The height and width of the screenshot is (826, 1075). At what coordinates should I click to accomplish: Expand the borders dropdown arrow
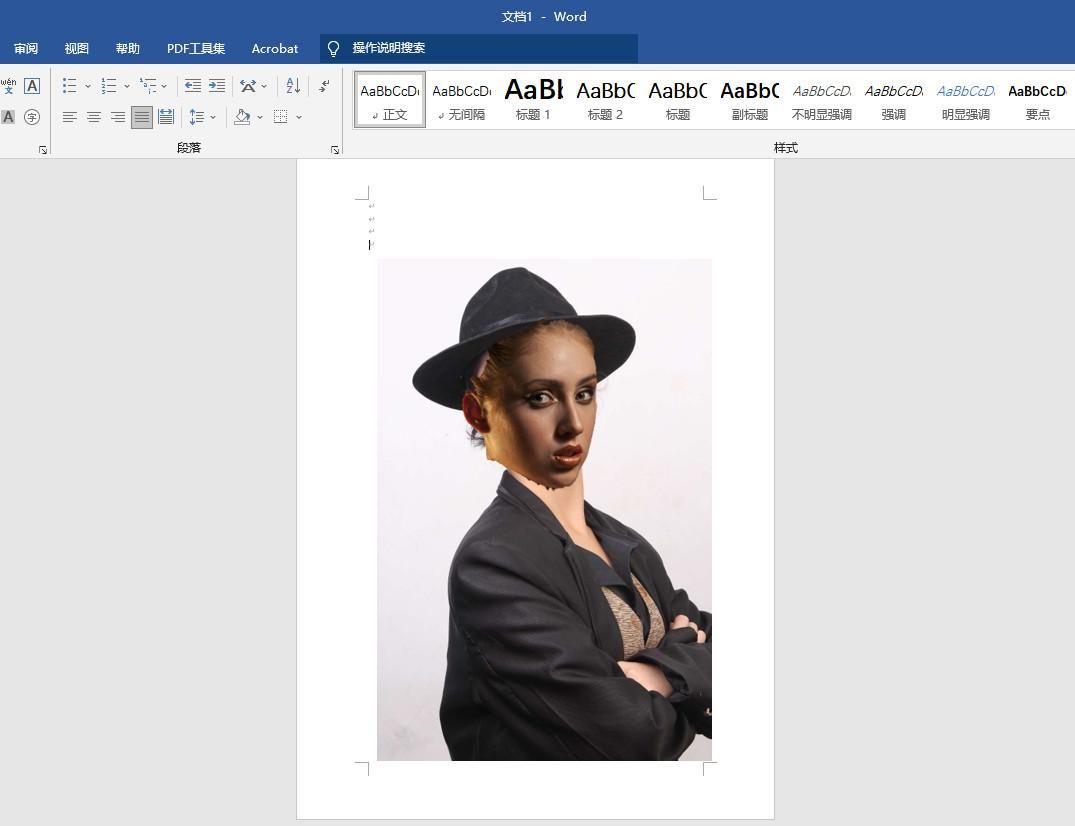299,117
